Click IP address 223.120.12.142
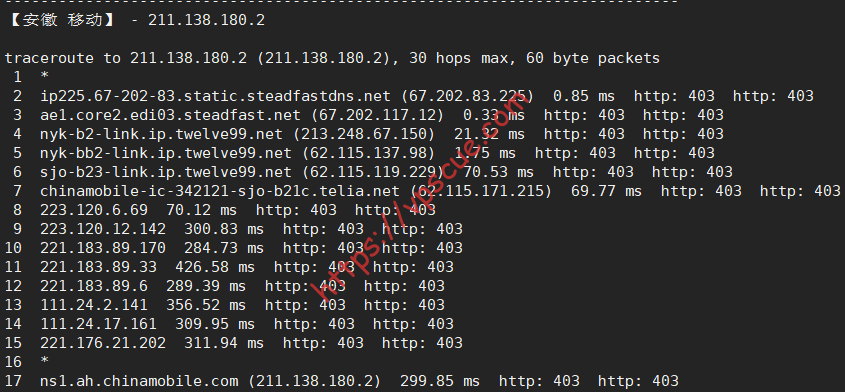This screenshot has width=845, height=392. 103,229
